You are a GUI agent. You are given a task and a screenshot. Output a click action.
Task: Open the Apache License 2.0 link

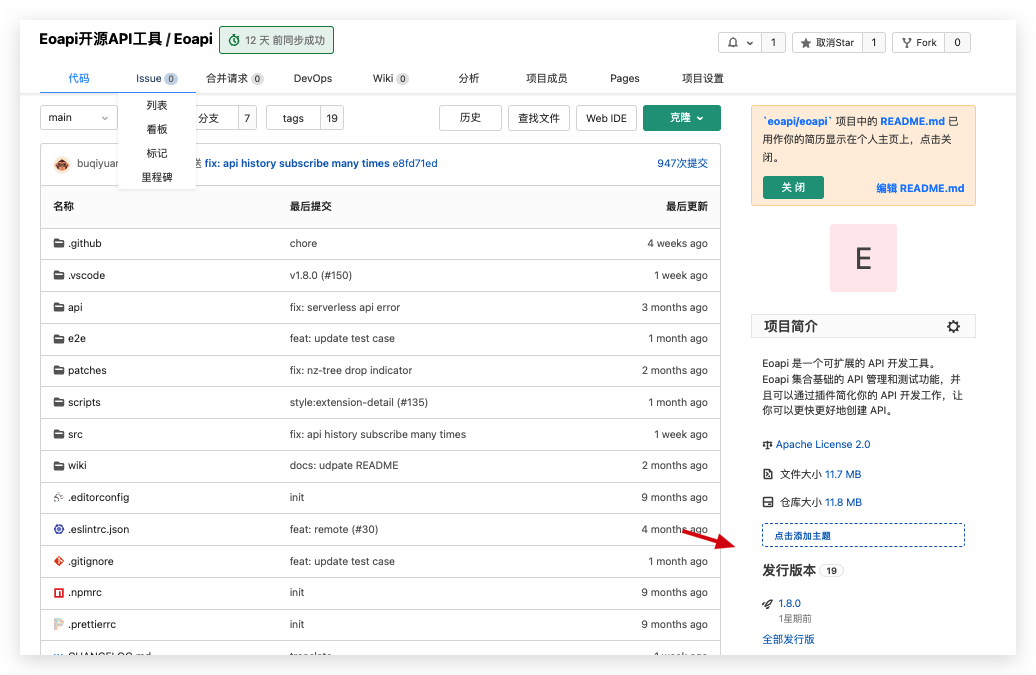click(x=823, y=444)
